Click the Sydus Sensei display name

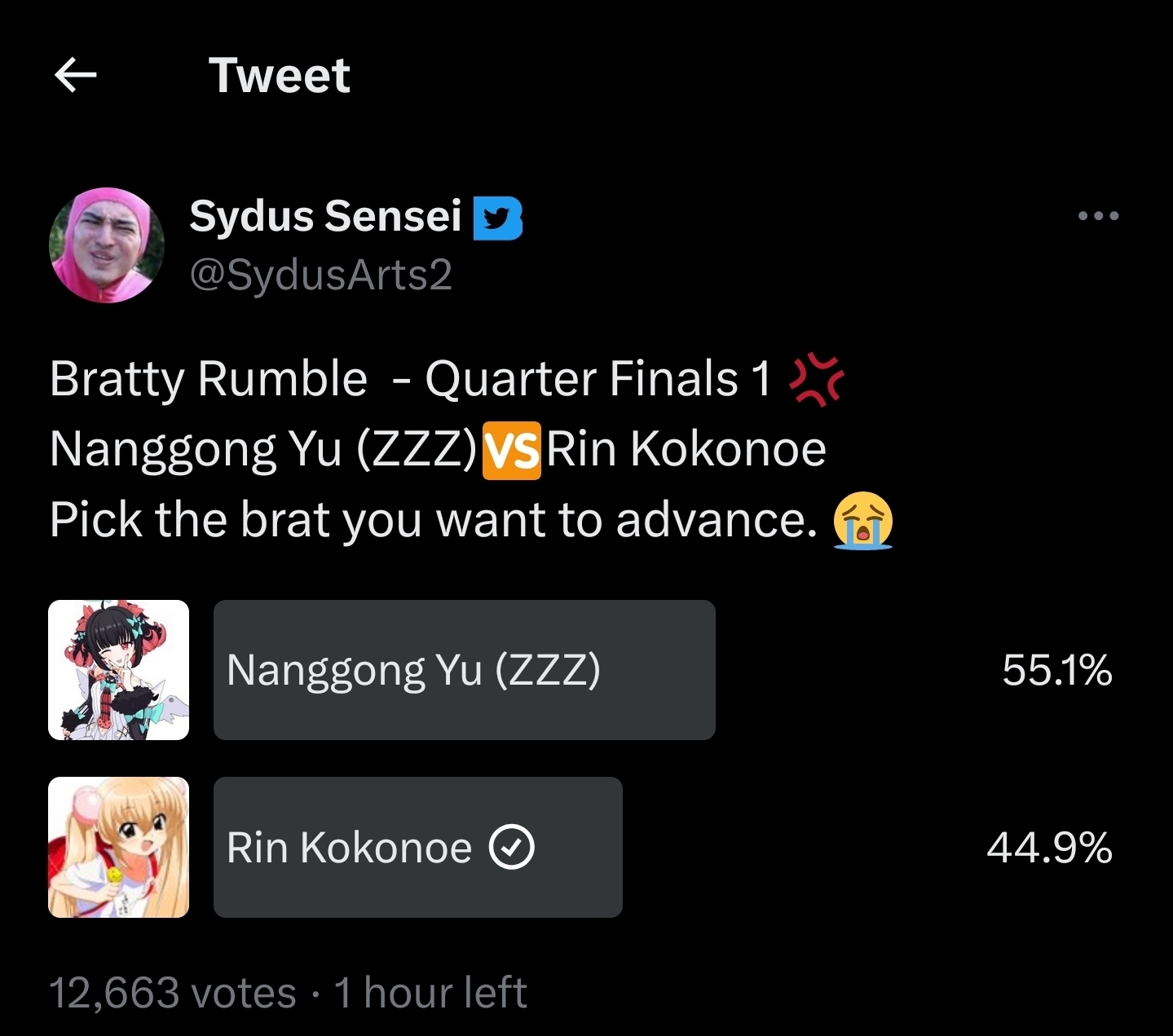click(x=325, y=216)
